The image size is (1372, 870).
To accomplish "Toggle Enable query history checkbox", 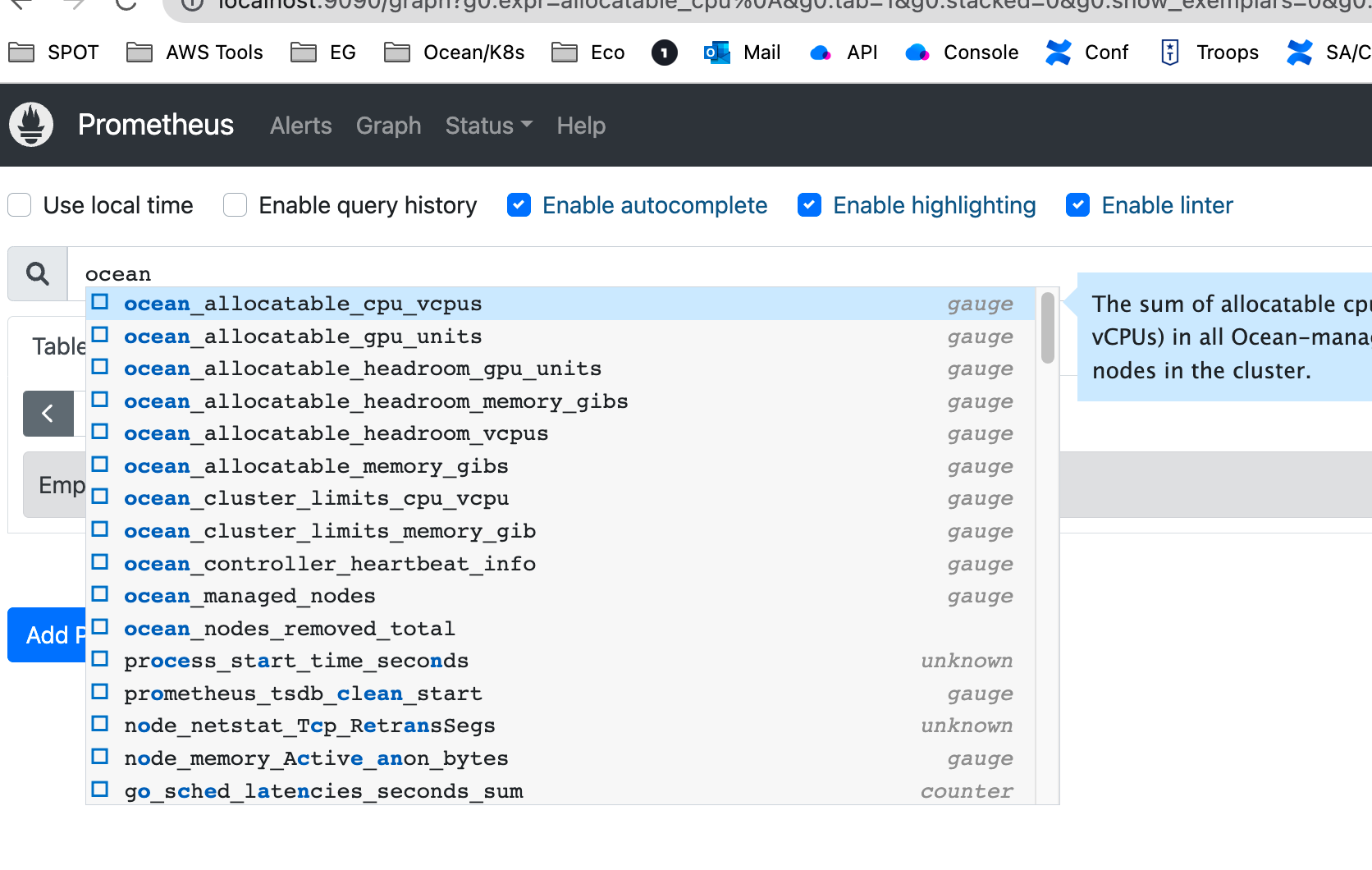I will pos(236,205).
